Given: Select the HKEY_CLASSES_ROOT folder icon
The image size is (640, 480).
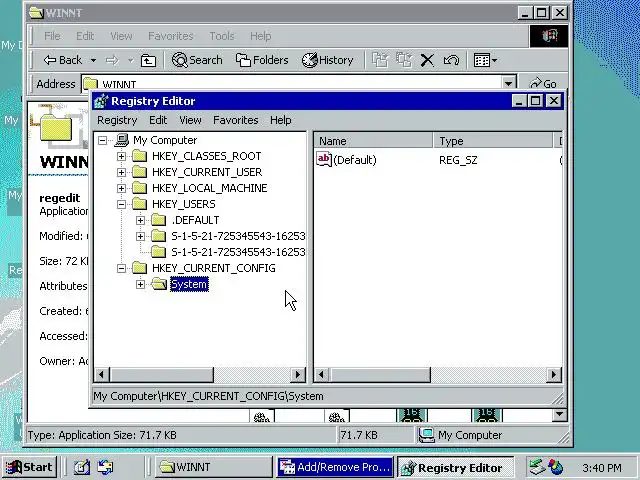Looking at the screenshot, I should click(x=140, y=156).
